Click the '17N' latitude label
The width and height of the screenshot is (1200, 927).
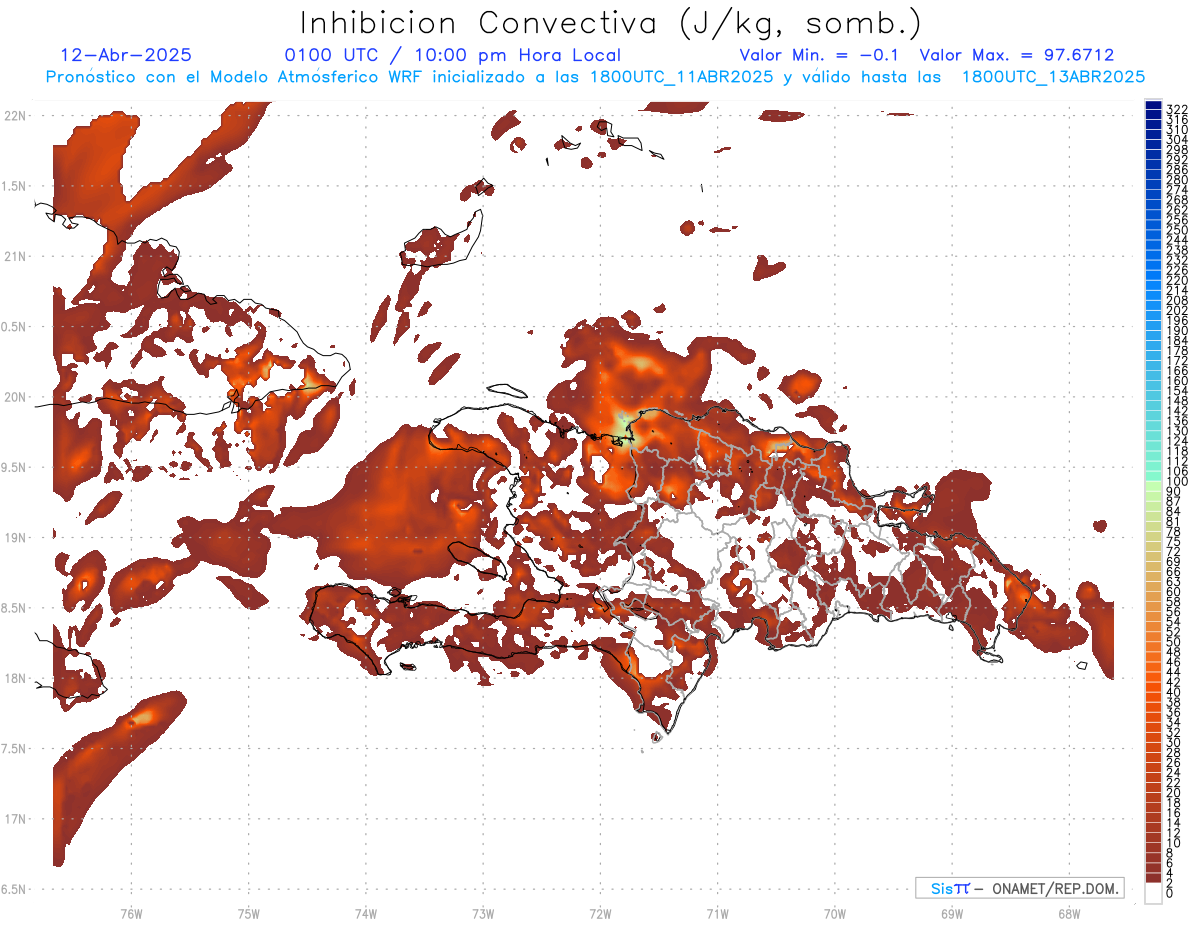15,819
